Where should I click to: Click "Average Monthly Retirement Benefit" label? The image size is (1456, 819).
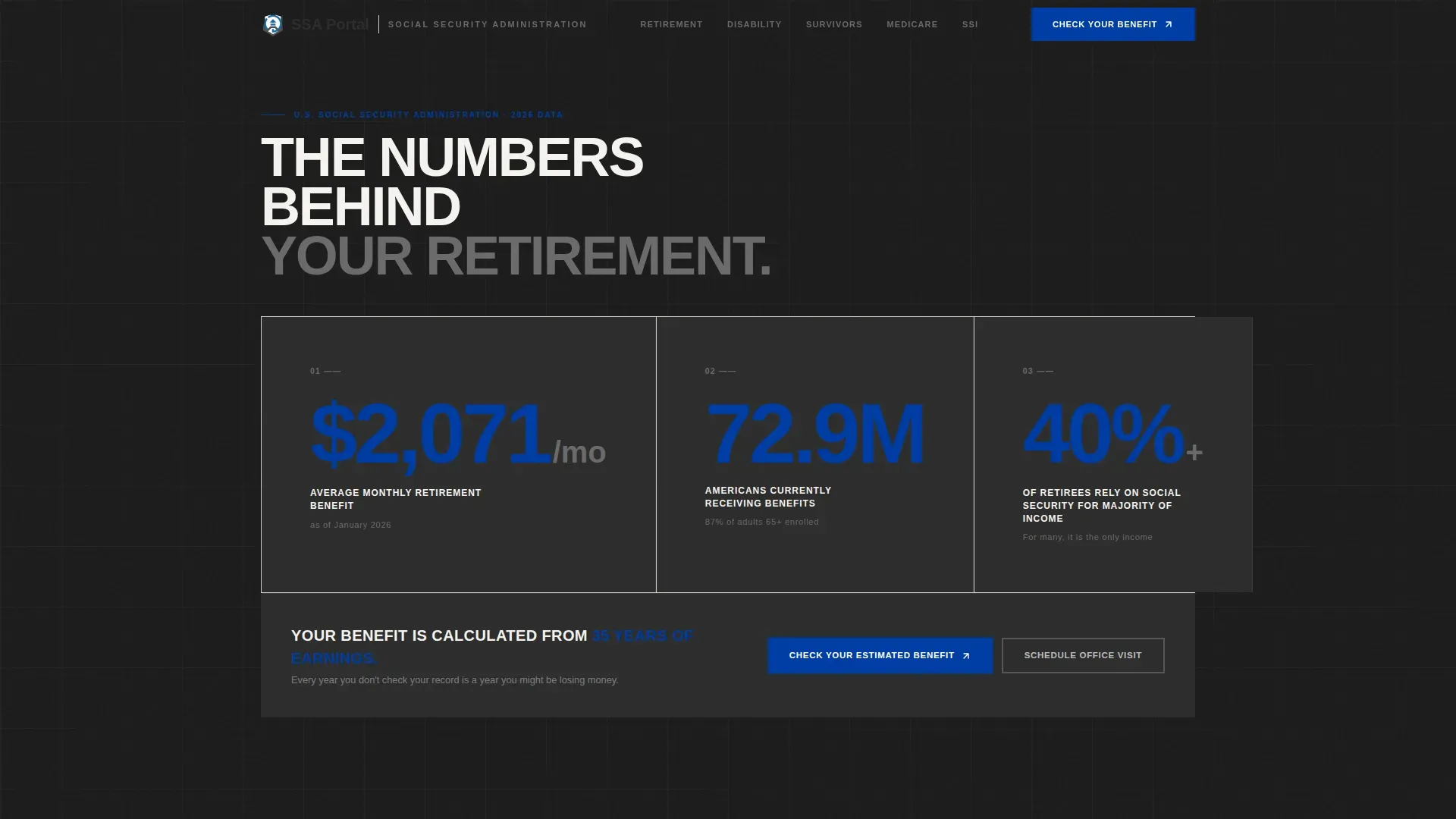tap(395, 499)
